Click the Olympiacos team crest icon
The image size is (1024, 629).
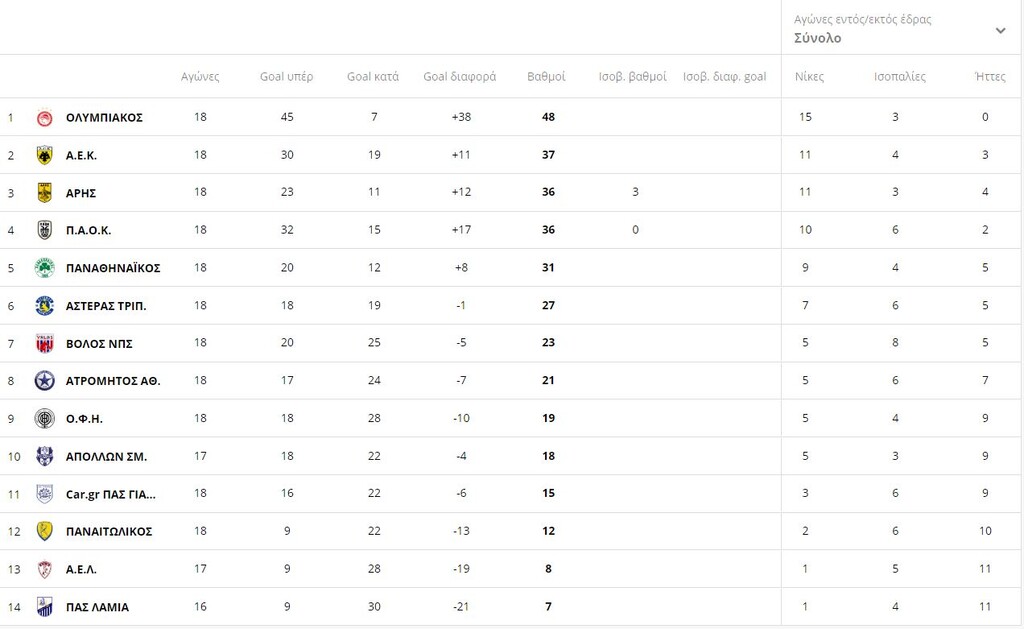44,118
